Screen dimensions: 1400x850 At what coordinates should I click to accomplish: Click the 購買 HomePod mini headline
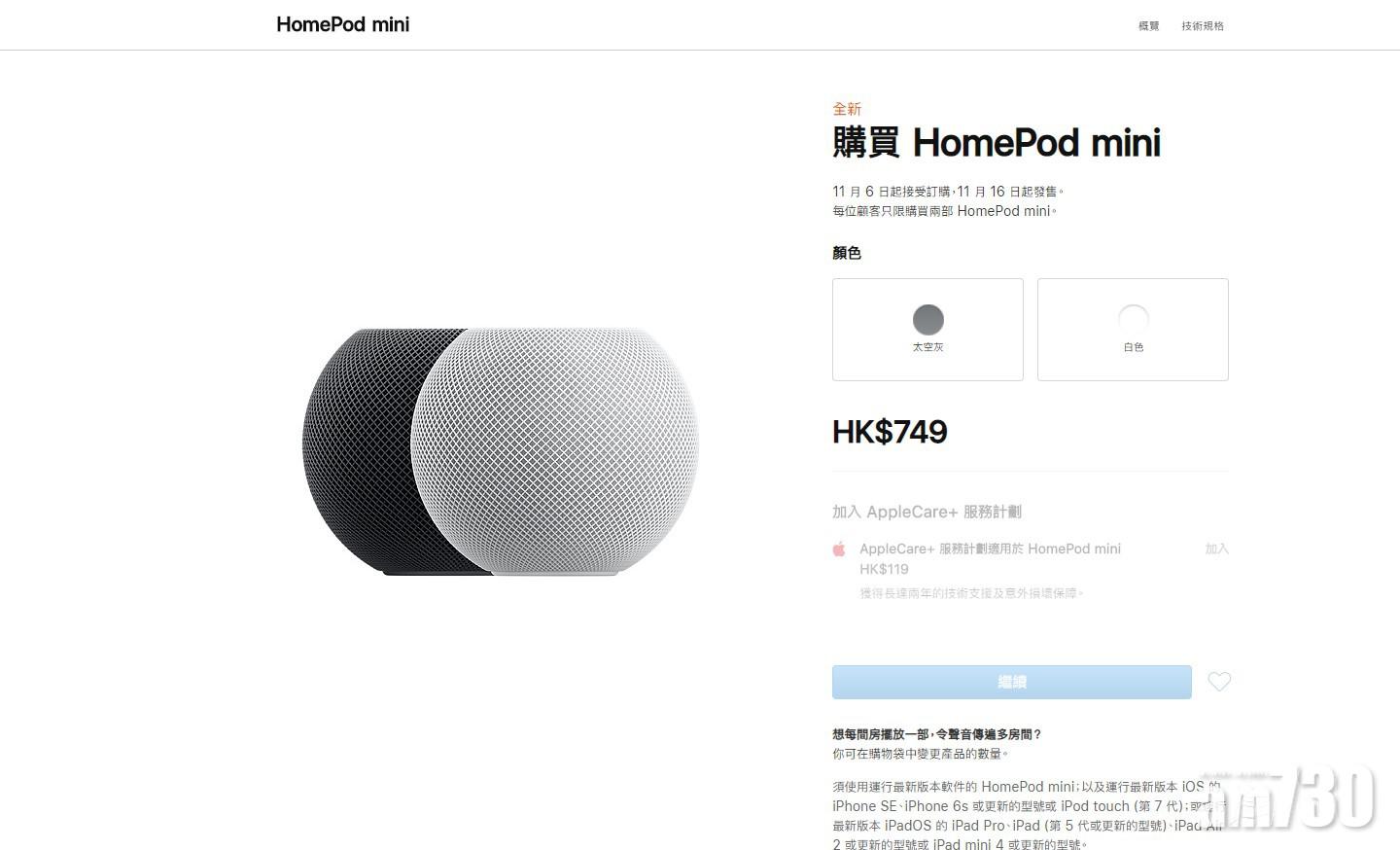pos(997,143)
